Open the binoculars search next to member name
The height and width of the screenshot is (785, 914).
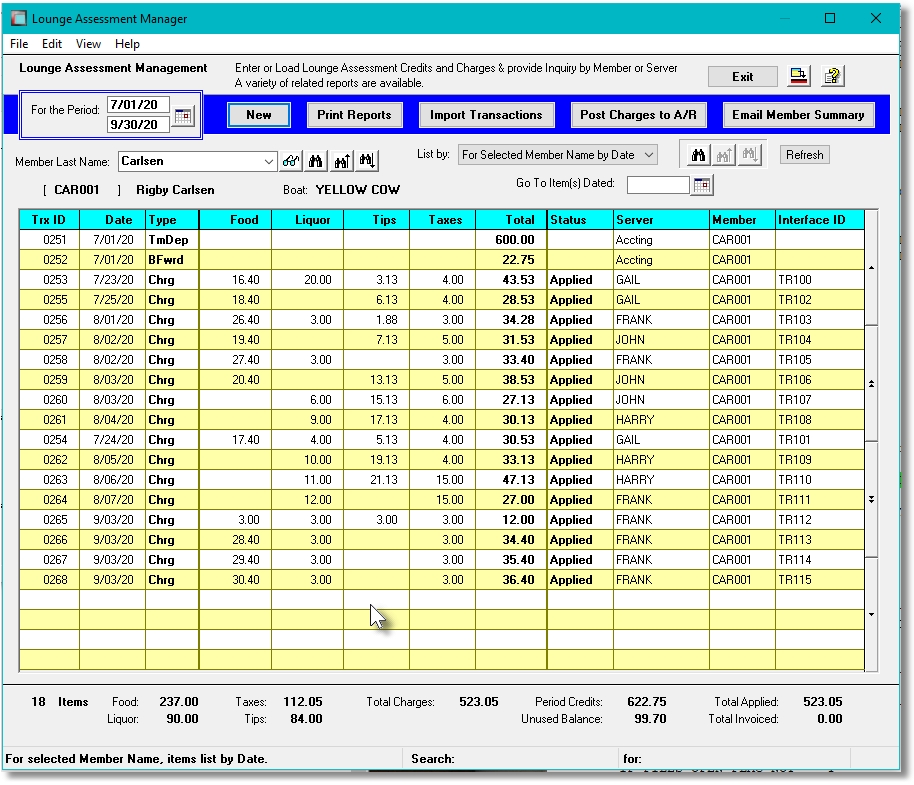(x=316, y=161)
